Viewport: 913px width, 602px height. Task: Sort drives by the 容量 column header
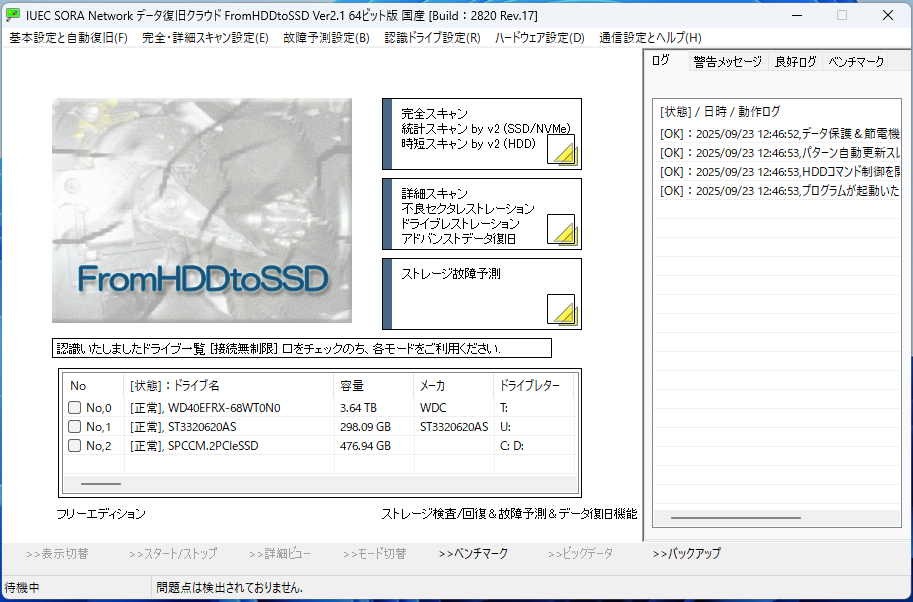tap(352, 386)
